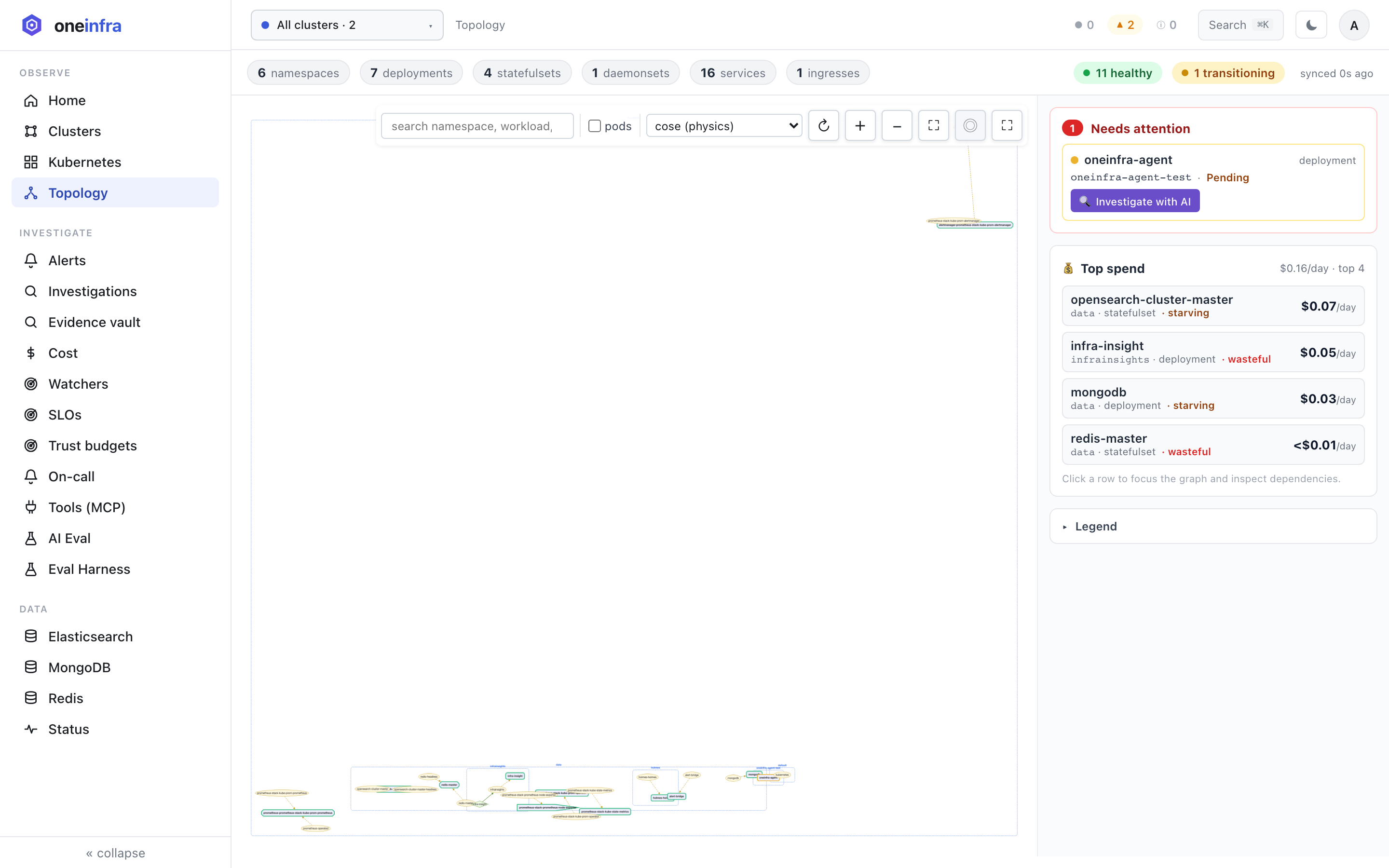Go to Clusters in the sidebar
Viewport: 1389px width, 868px height.
(115, 131)
